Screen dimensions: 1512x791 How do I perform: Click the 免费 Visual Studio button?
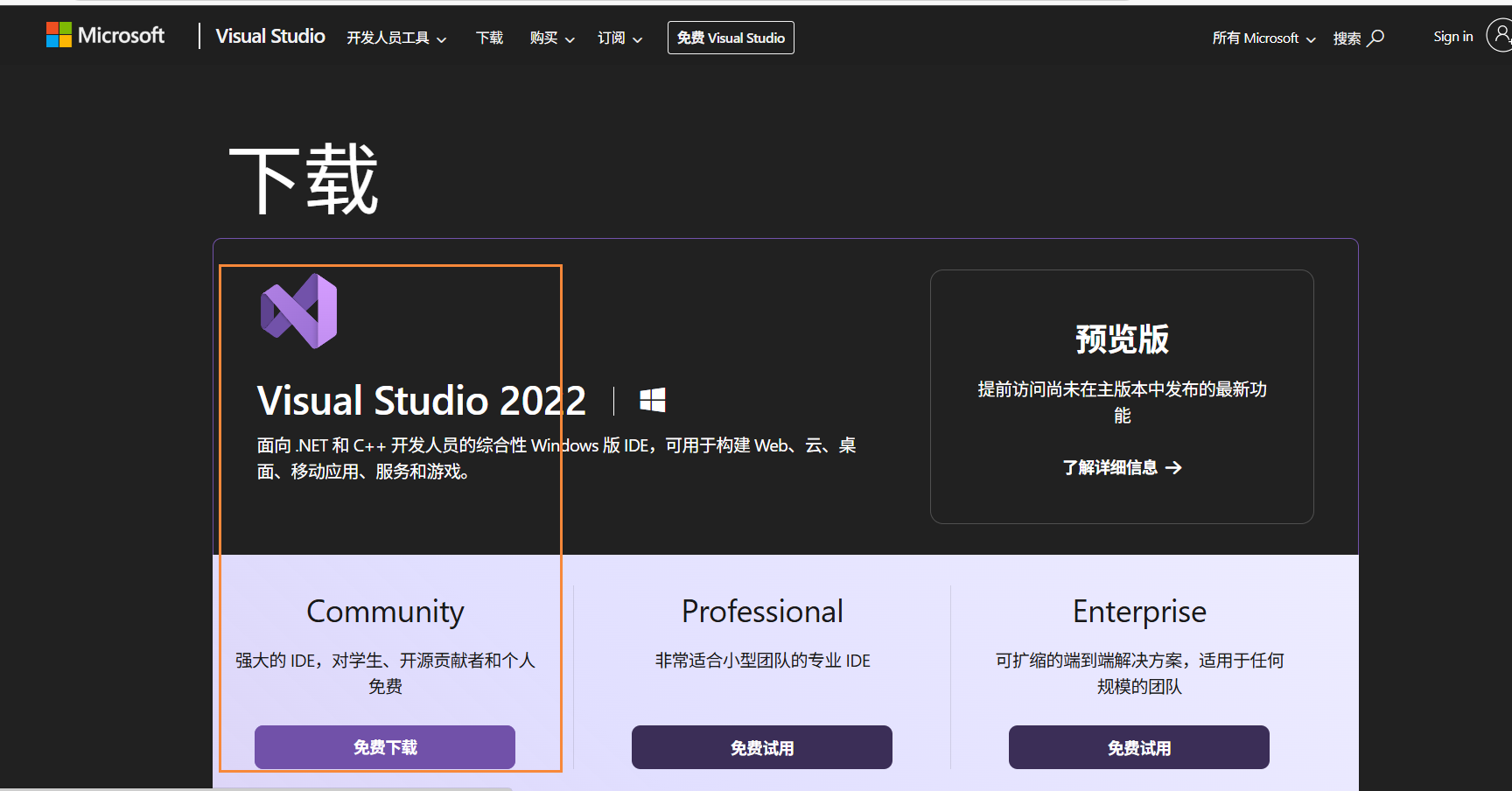731,38
